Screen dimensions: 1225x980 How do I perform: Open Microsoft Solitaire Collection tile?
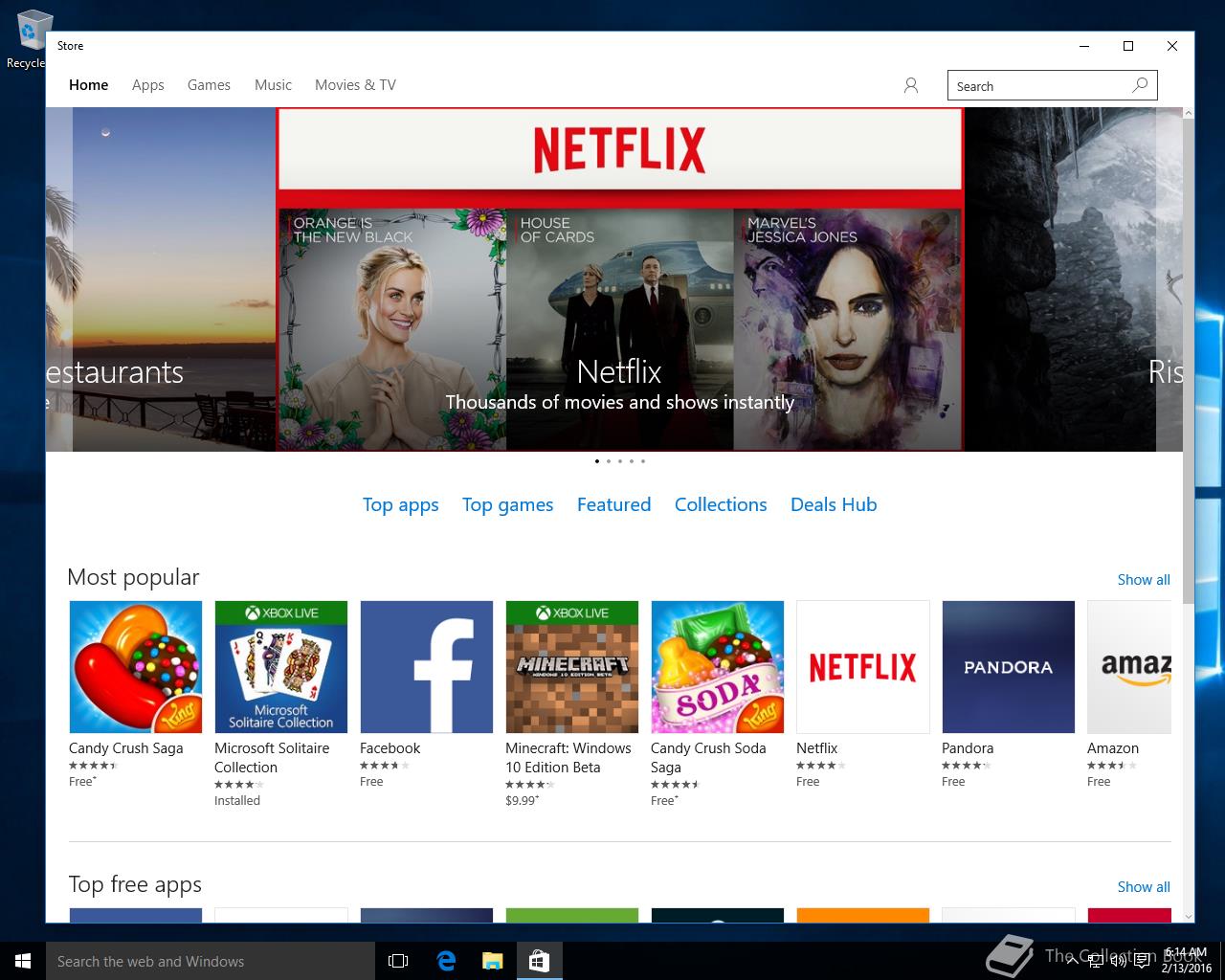(x=280, y=667)
